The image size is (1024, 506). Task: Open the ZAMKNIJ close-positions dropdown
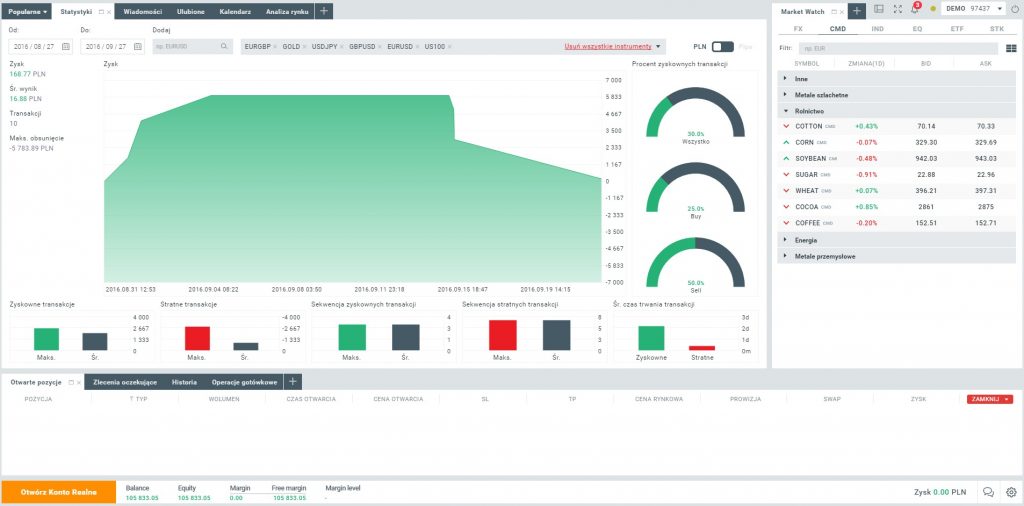pos(989,399)
